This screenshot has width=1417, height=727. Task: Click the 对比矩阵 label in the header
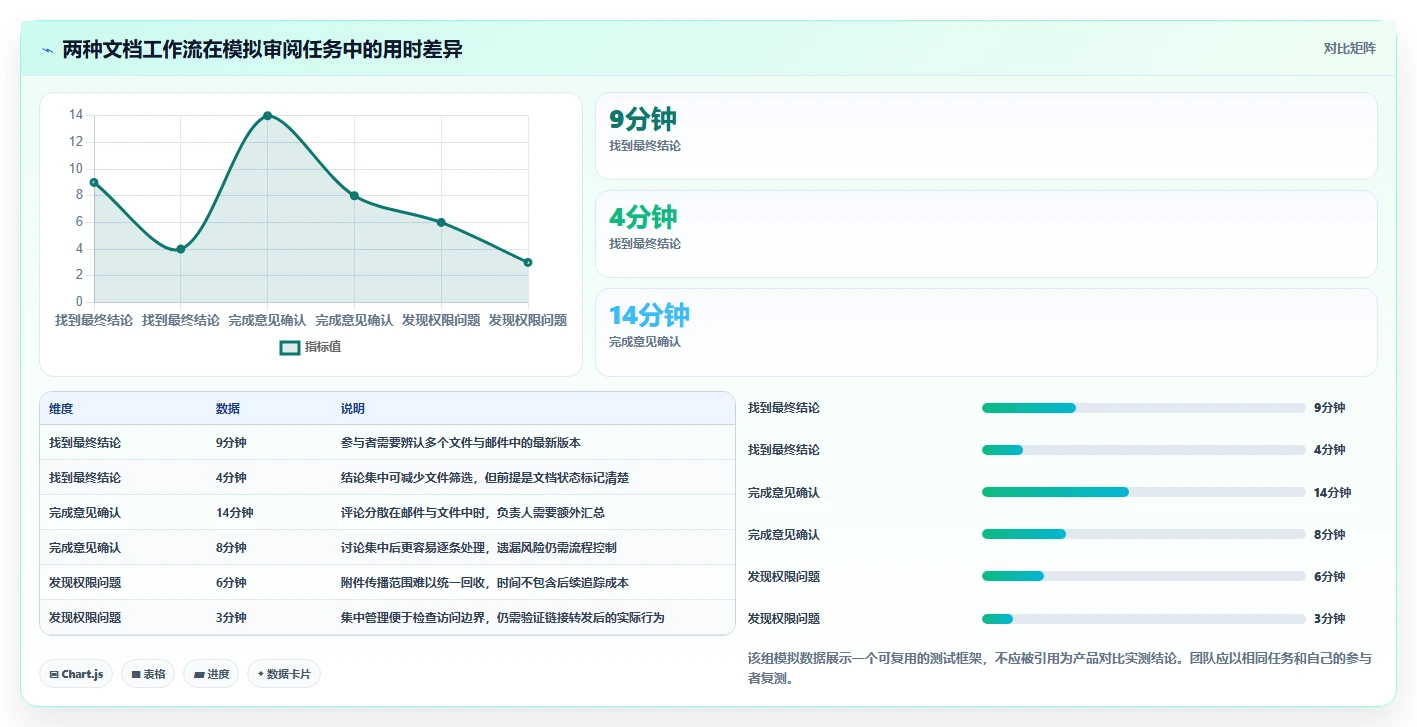(1349, 48)
